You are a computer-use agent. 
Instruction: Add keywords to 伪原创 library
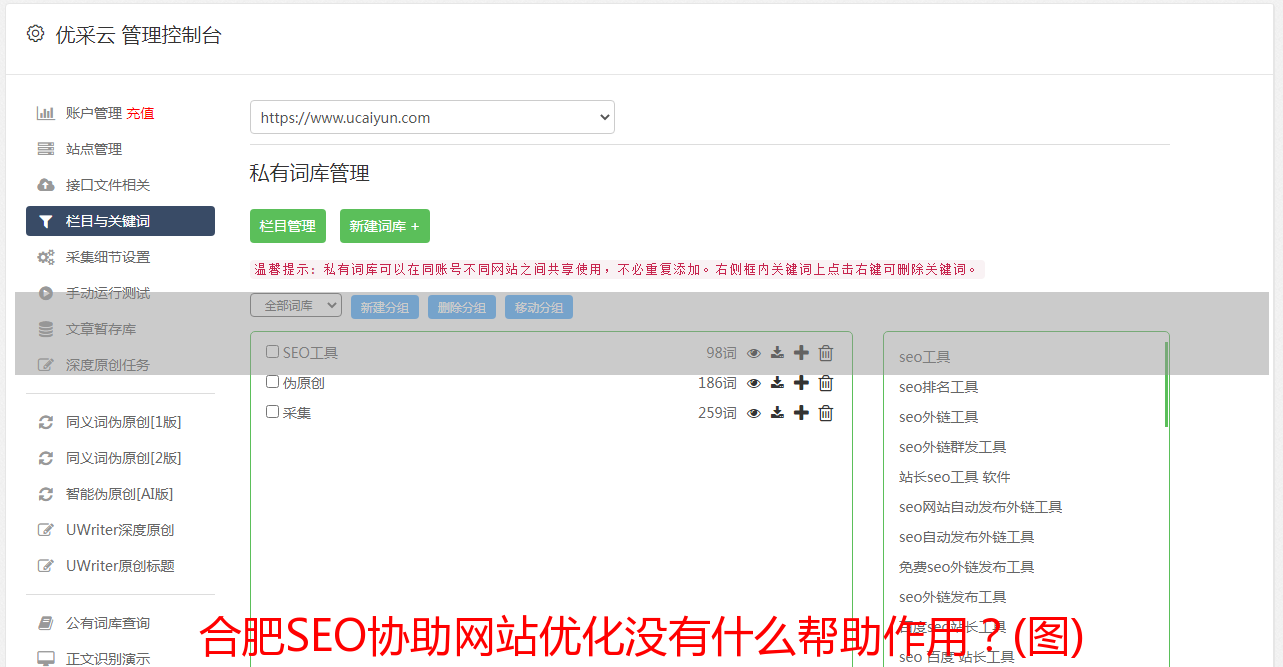pos(801,383)
